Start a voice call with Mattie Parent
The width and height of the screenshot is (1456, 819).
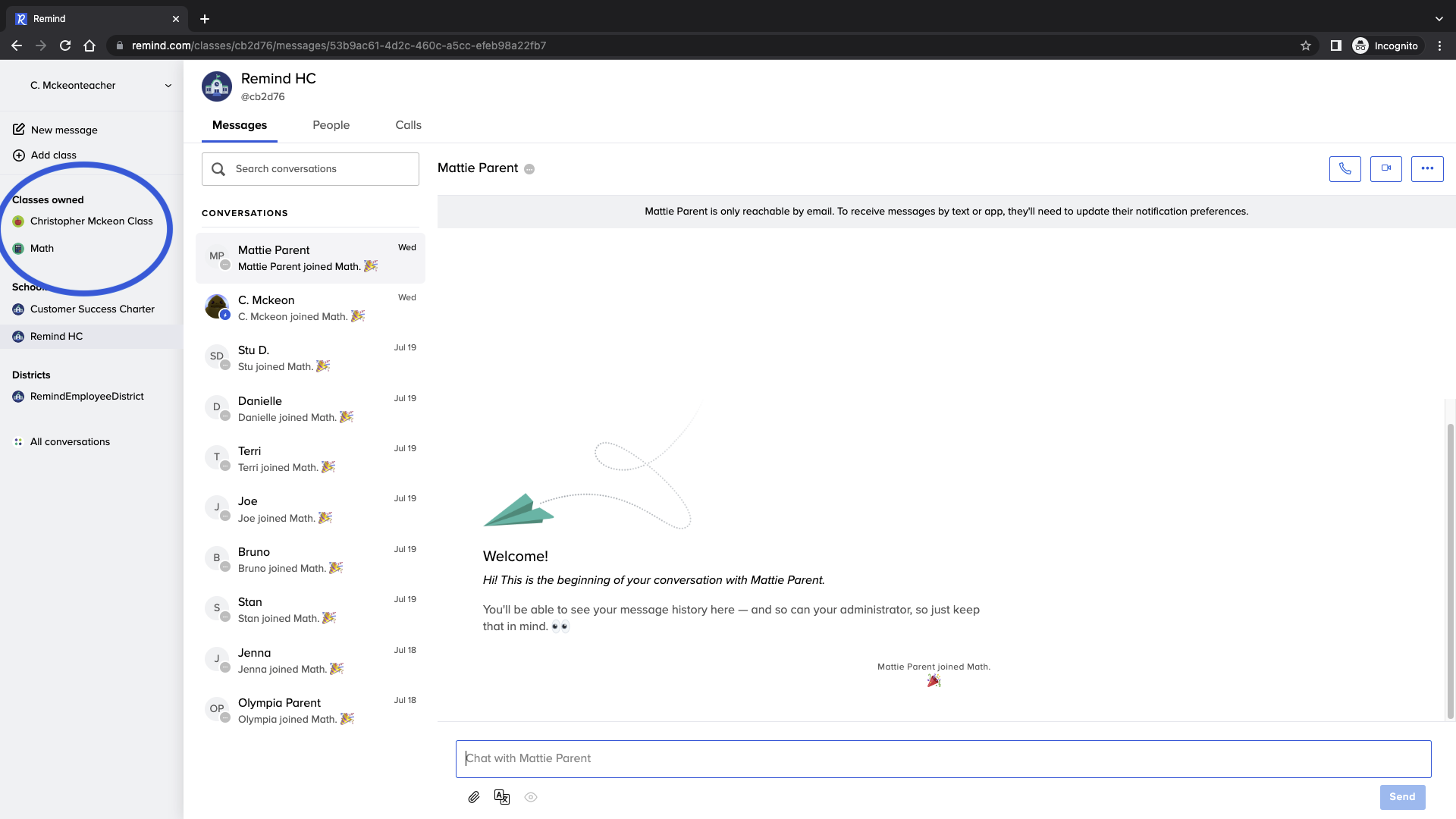tap(1345, 168)
